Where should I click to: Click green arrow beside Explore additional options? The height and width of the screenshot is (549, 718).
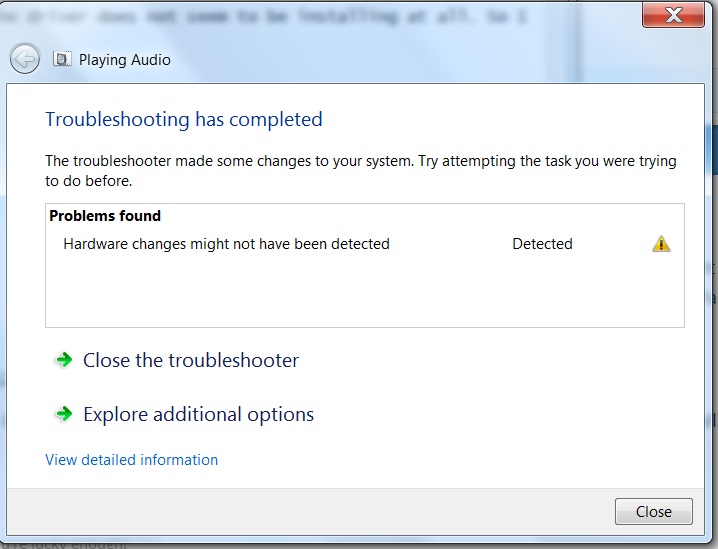64,414
